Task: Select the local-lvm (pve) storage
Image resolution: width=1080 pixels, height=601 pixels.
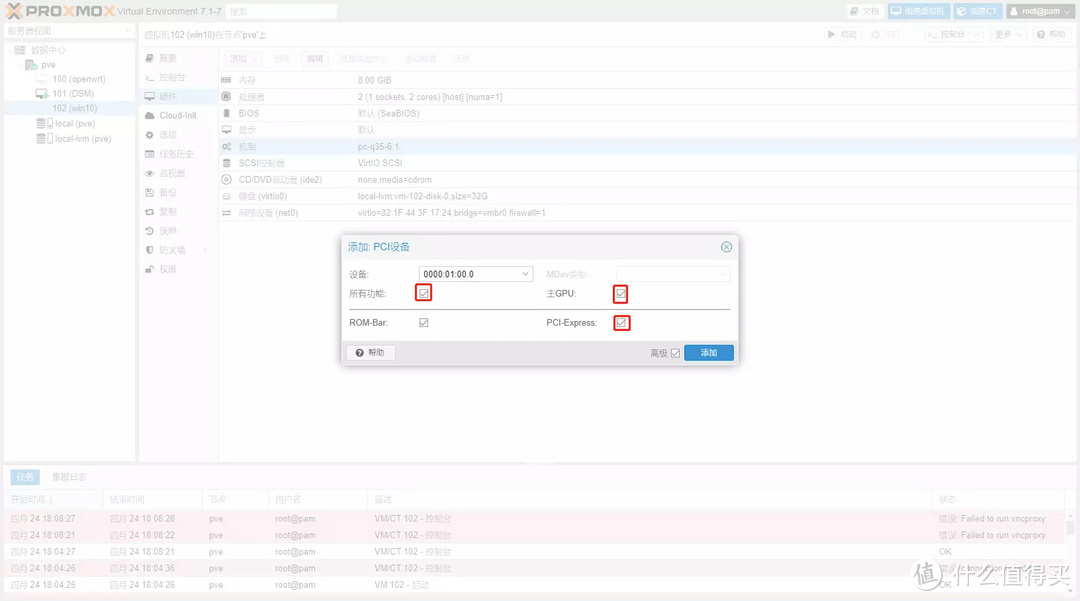Action: [83, 138]
